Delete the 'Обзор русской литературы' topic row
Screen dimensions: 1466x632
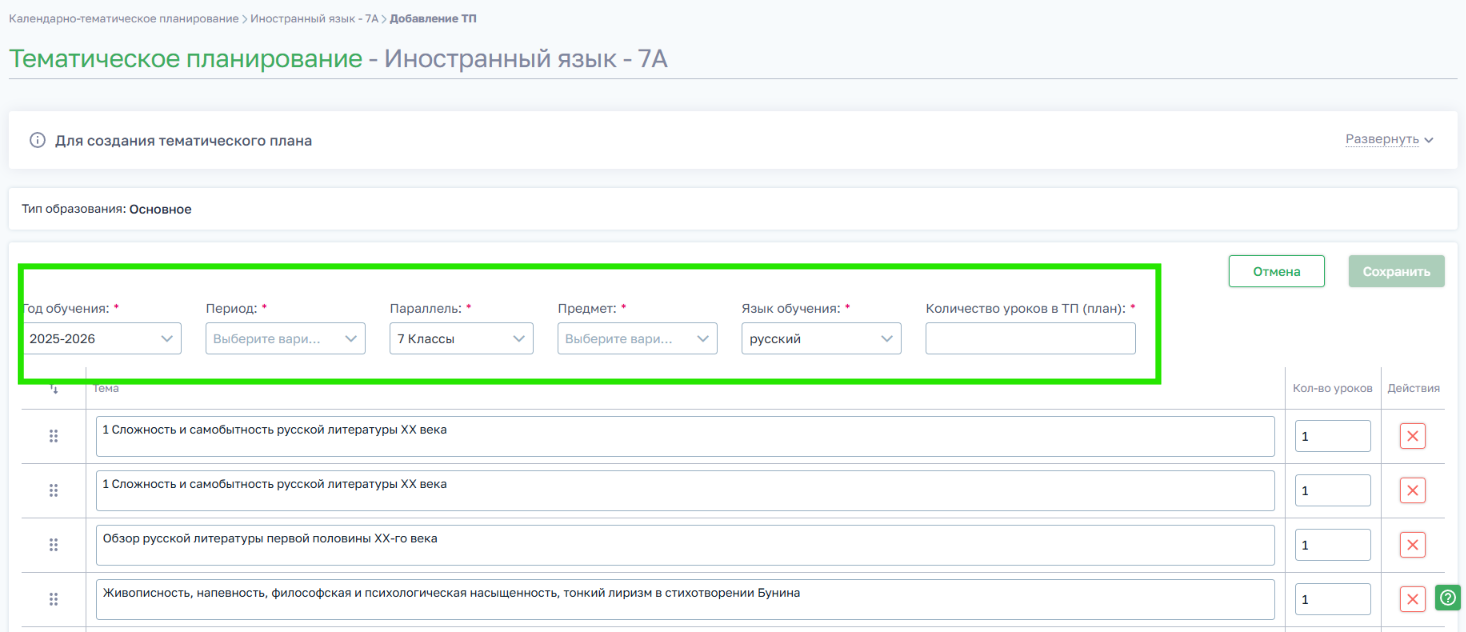point(1412,545)
